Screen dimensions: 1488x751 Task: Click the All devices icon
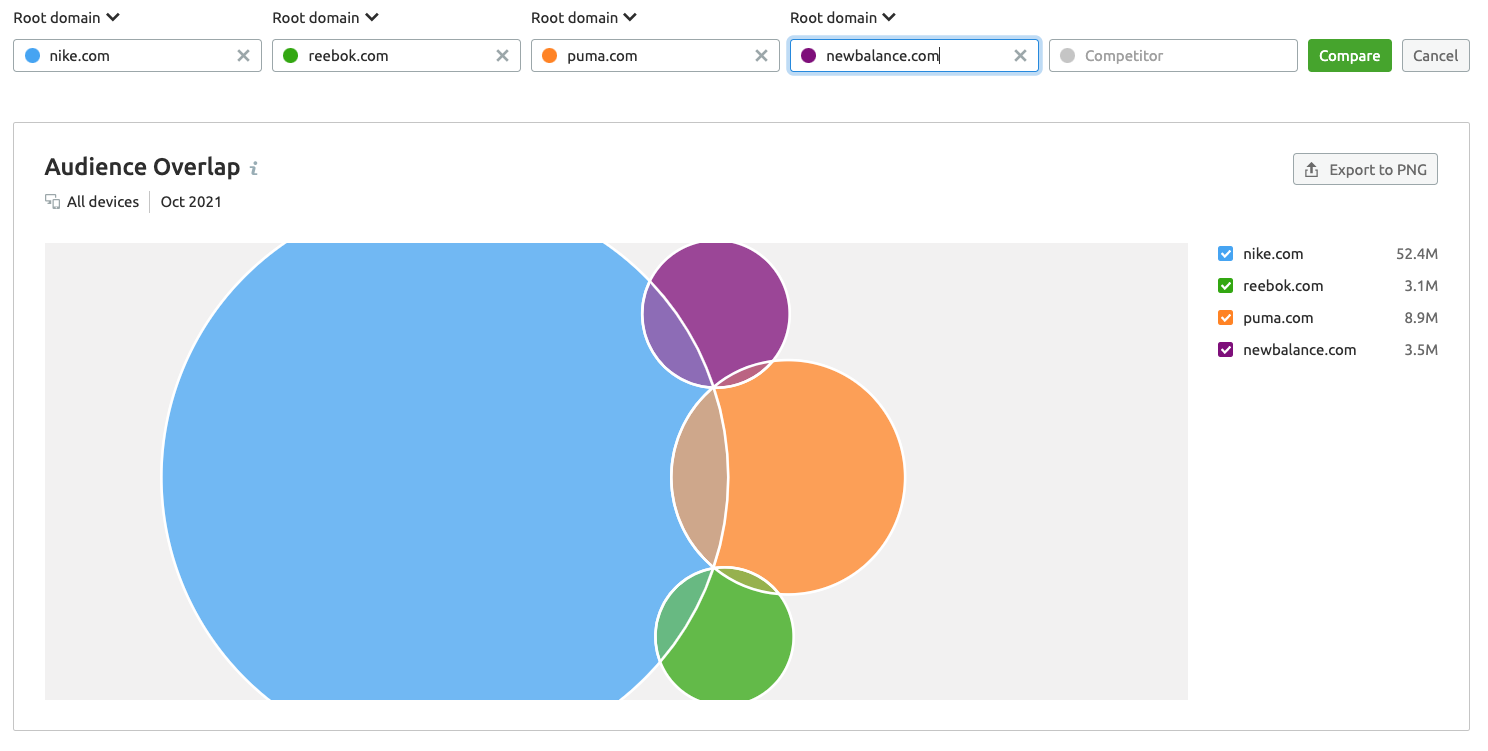(53, 202)
